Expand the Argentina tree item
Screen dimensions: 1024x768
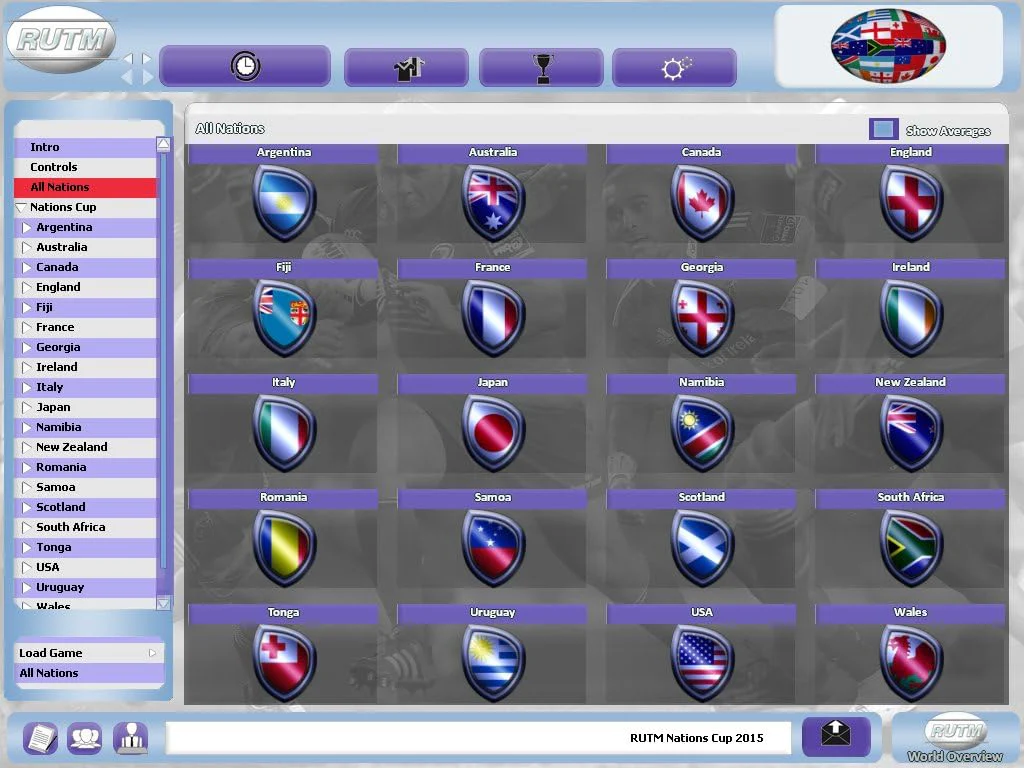(x=27, y=227)
